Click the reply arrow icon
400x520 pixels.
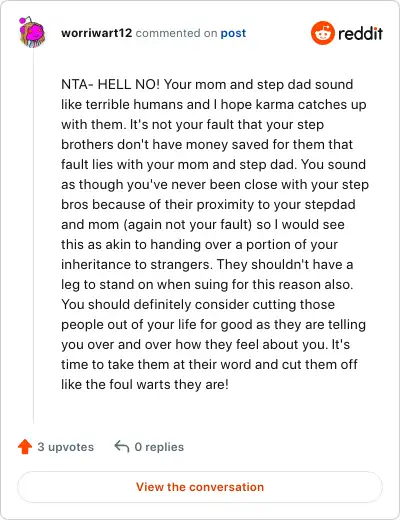pos(122,447)
